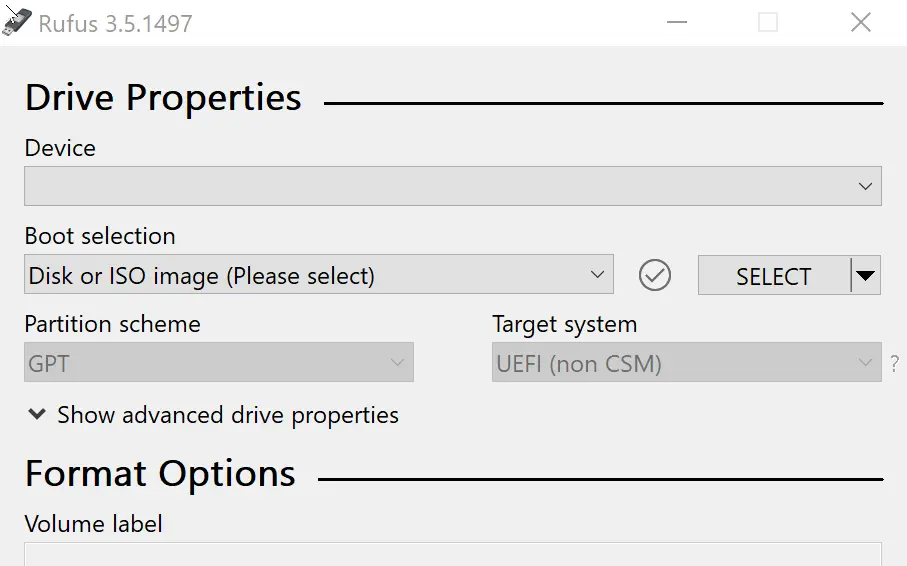The image size is (907, 566).
Task: Click into the Volume label text field
Action: [x=452, y=555]
